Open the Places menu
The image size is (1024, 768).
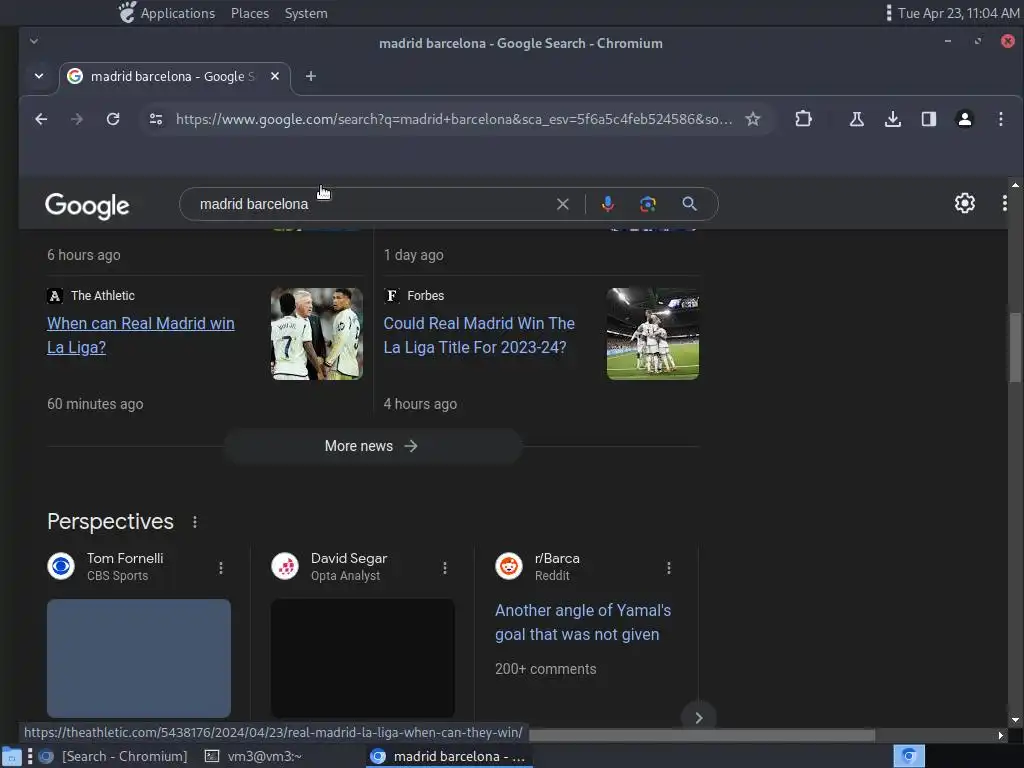pyautogui.click(x=249, y=13)
